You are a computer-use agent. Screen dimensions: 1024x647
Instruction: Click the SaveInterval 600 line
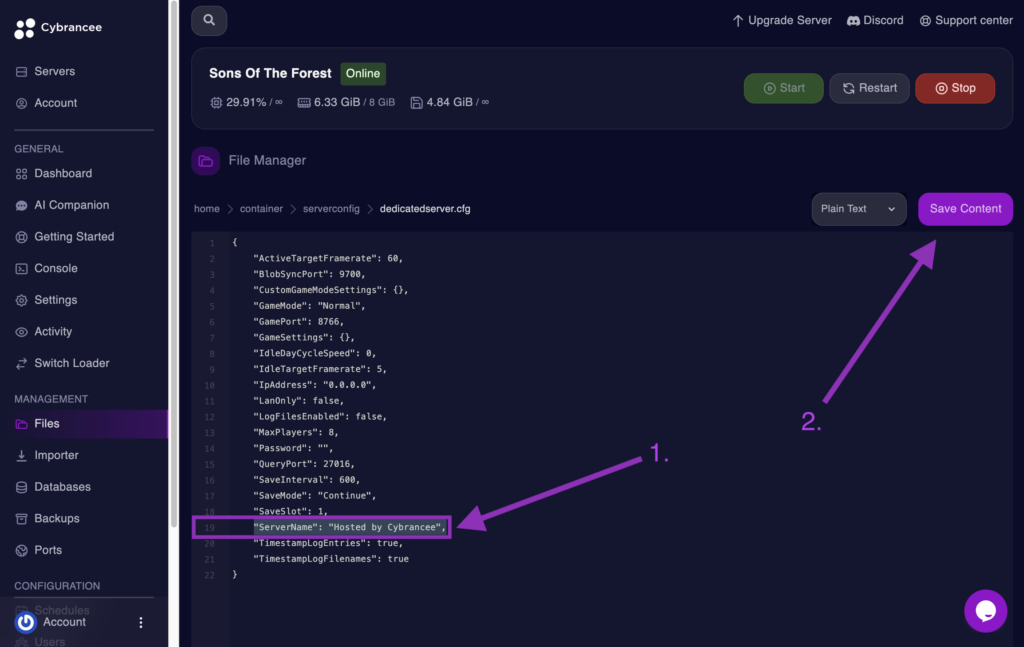point(307,479)
